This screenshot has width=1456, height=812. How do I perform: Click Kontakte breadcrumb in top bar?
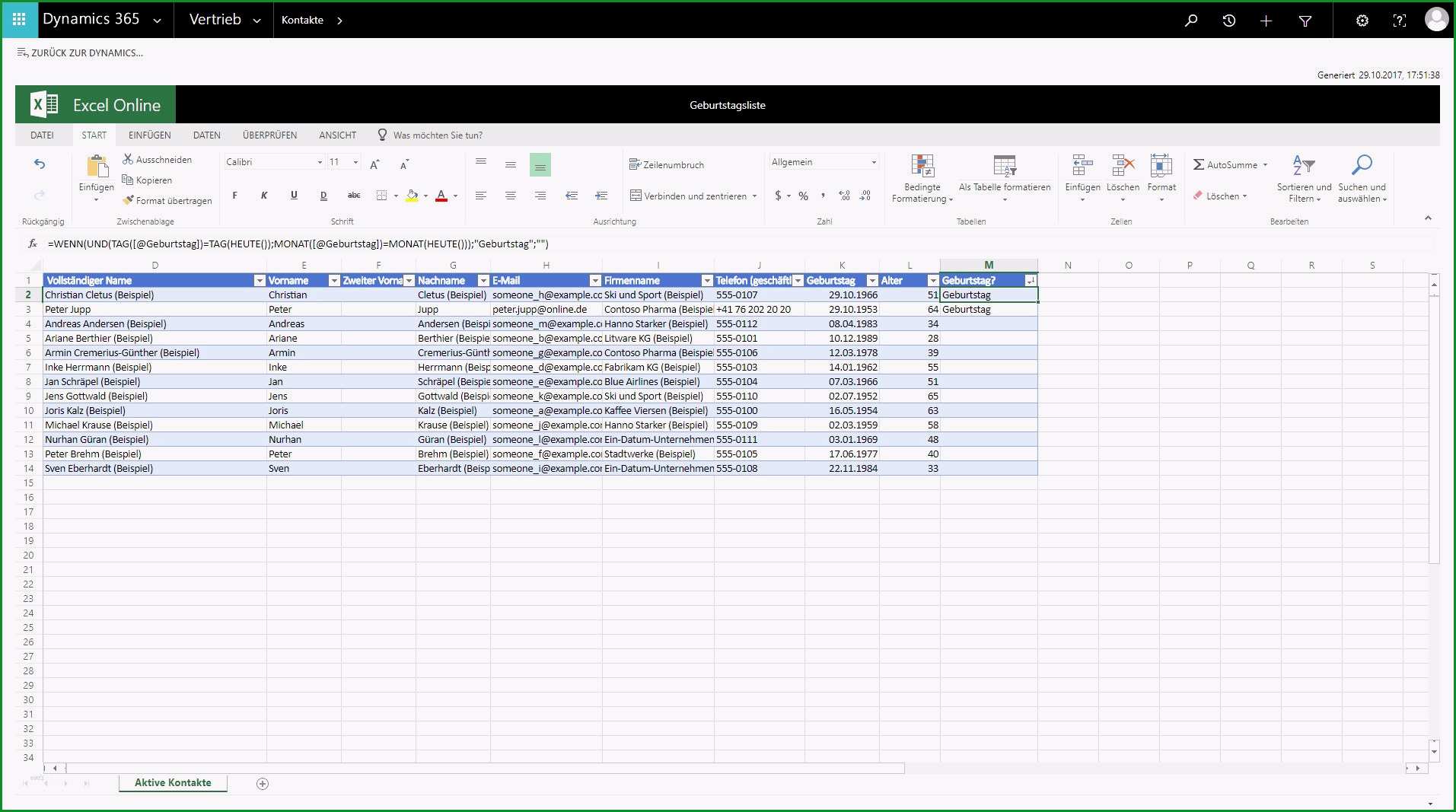click(302, 21)
